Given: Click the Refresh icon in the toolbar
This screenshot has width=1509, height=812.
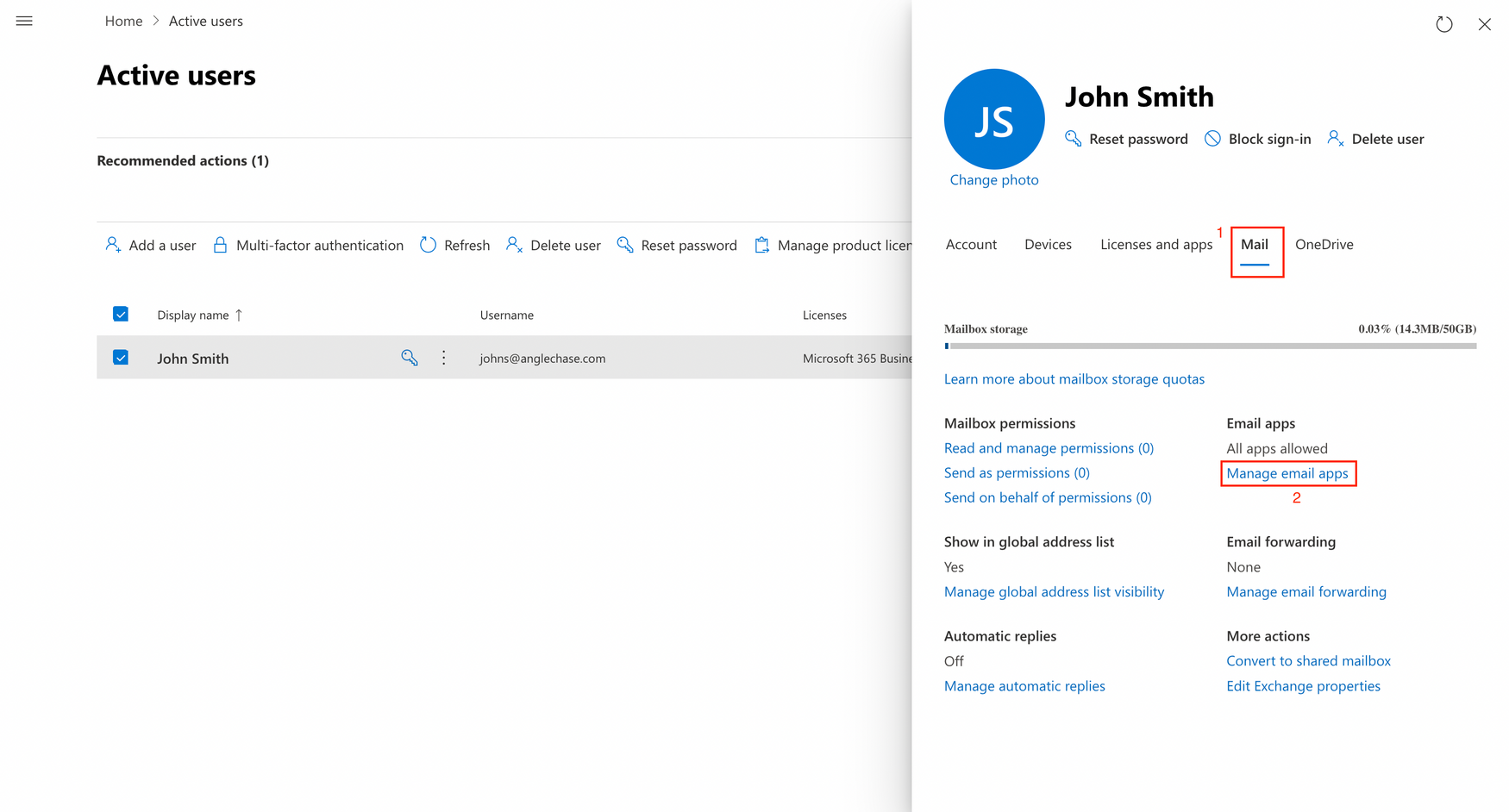Looking at the screenshot, I should point(428,245).
